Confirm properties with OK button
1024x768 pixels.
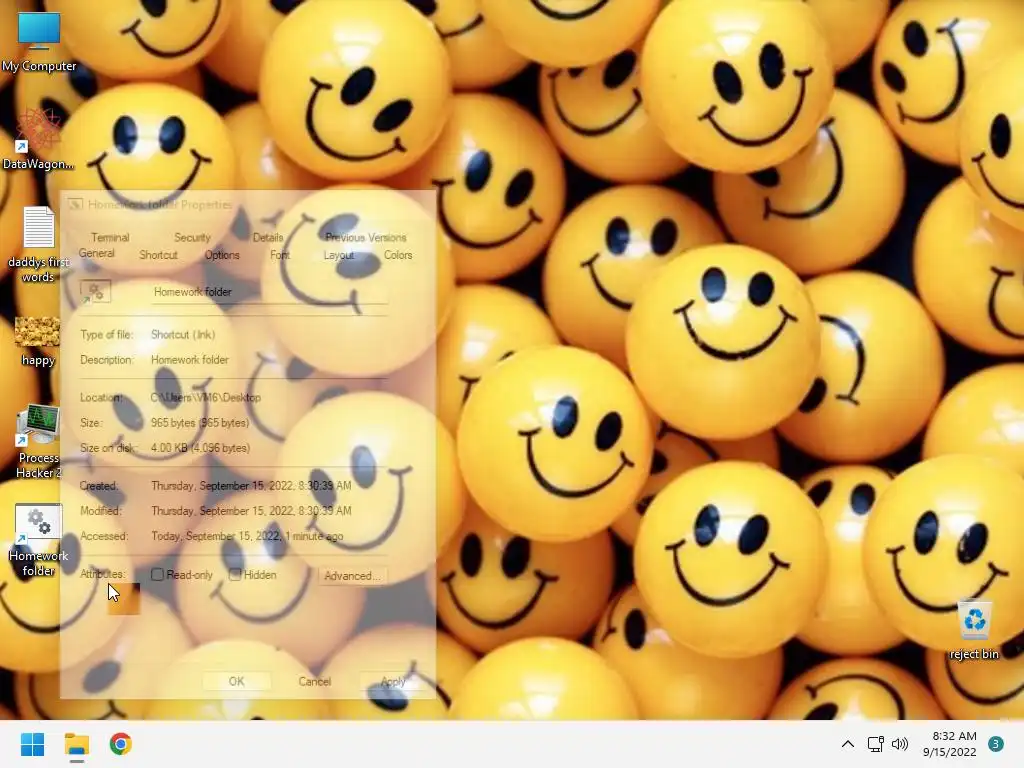pos(236,681)
